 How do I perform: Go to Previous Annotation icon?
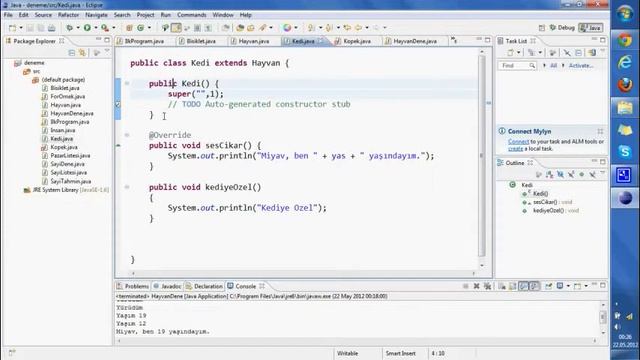[329, 28]
